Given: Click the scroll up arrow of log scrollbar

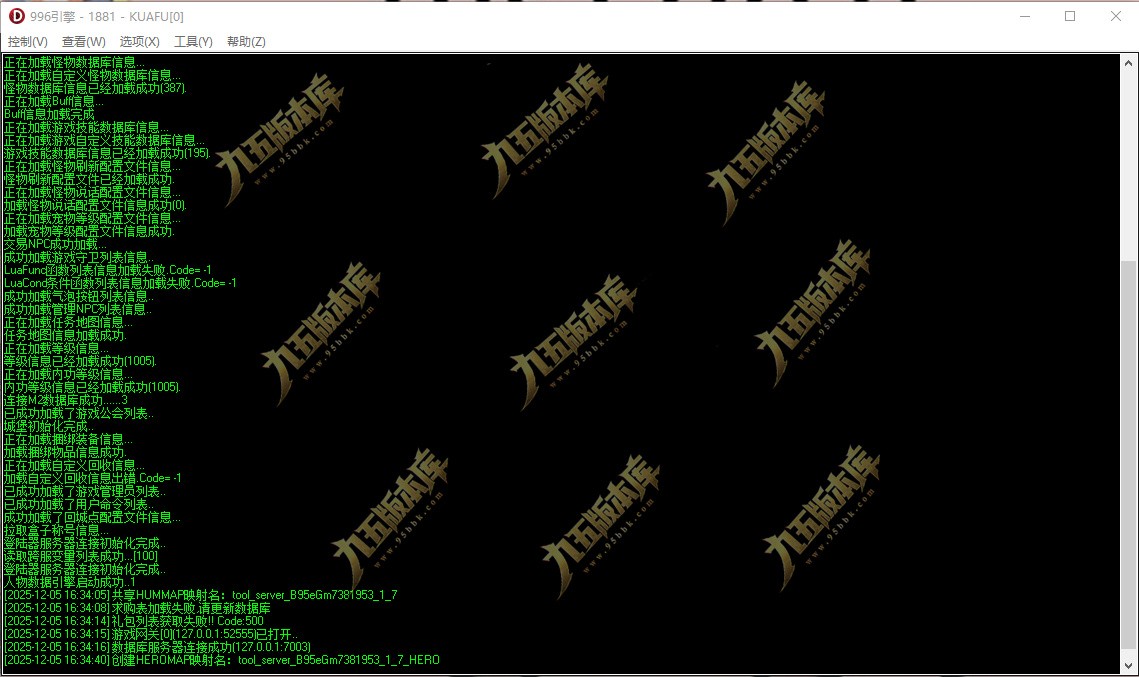Looking at the screenshot, I should click(x=1128, y=63).
